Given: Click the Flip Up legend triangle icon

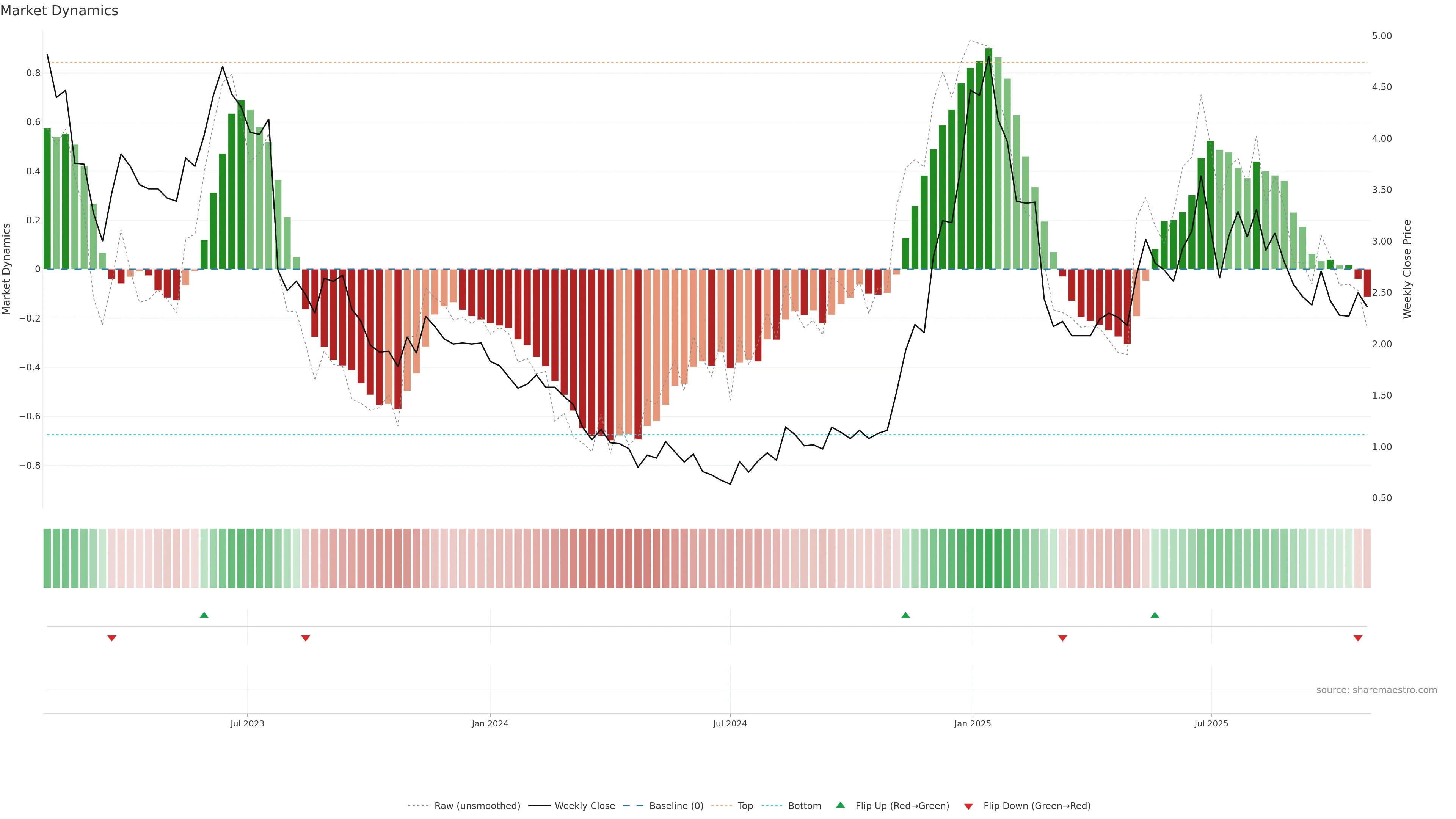Looking at the screenshot, I should click(840, 805).
